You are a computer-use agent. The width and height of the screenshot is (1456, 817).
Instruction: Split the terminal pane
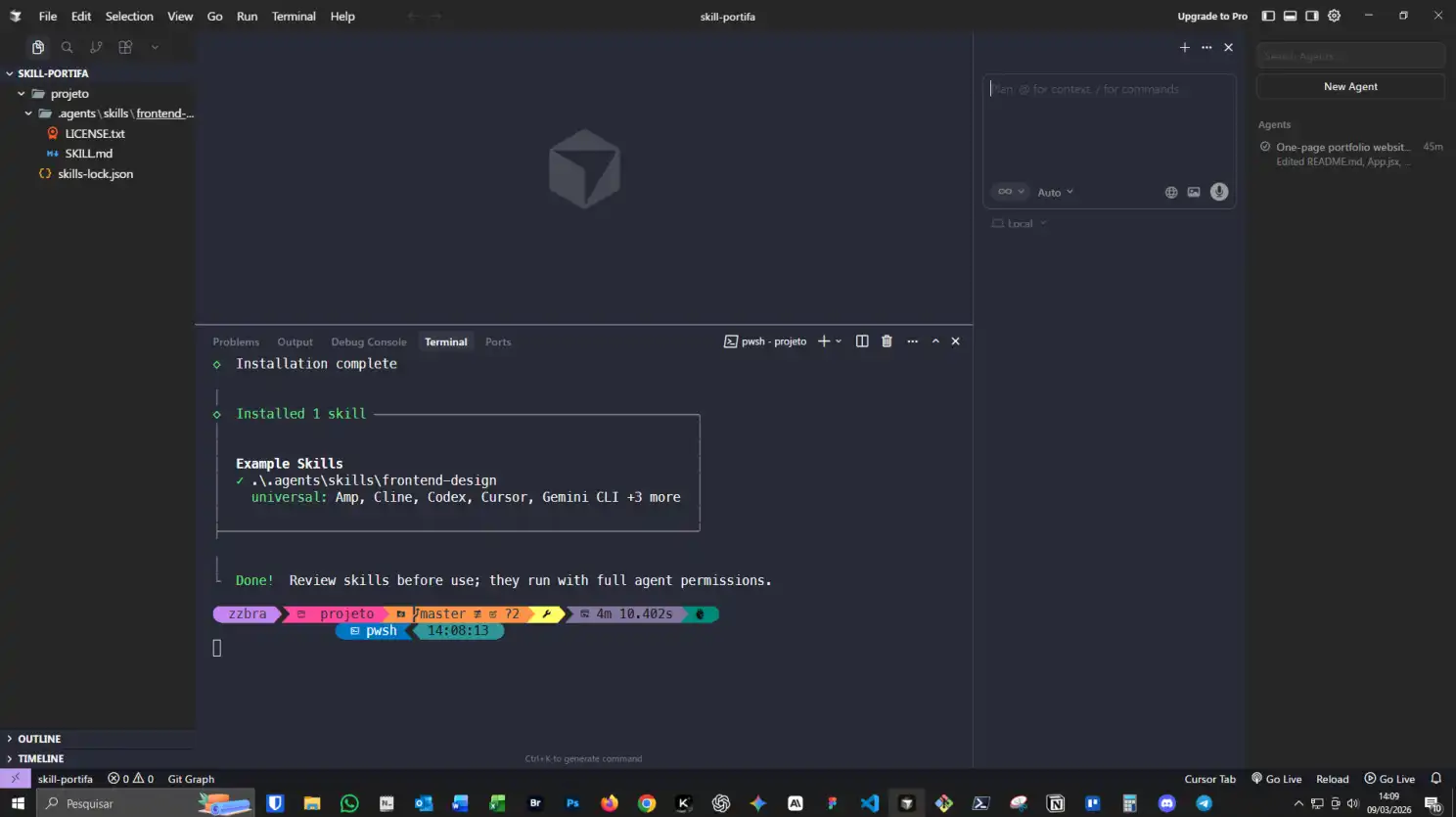[x=862, y=341]
